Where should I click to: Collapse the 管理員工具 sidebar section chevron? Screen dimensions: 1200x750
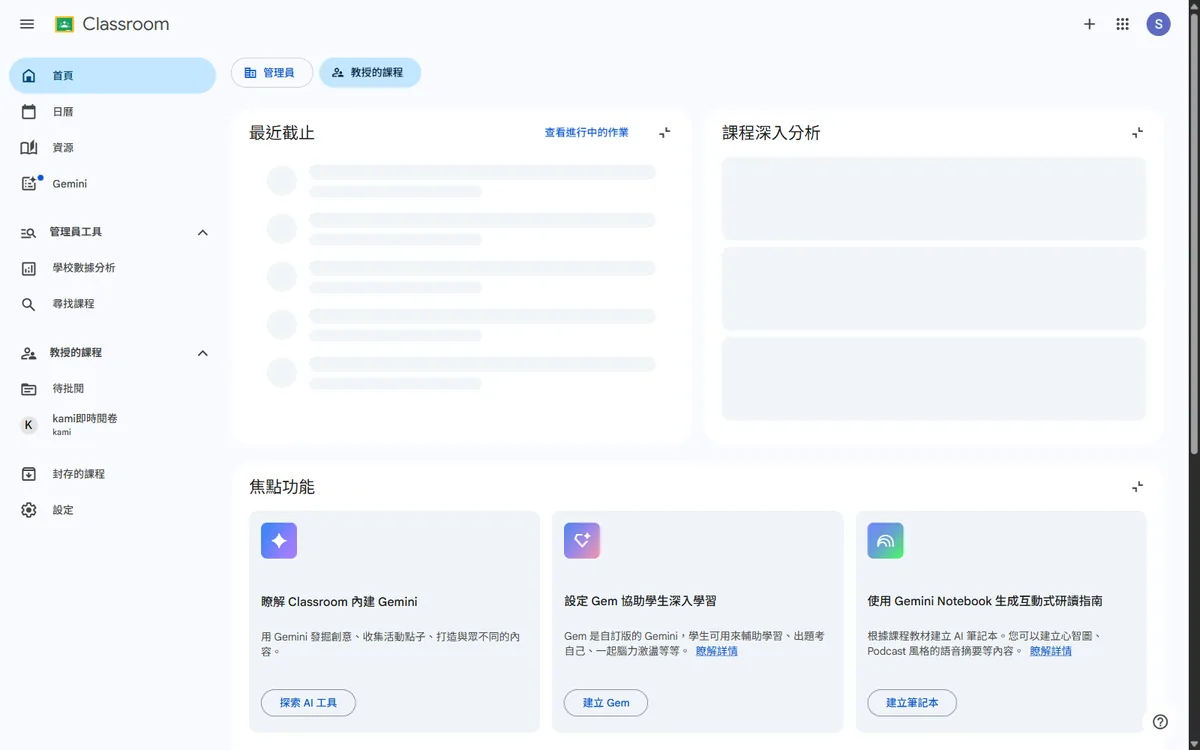pyautogui.click(x=203, y=233)
